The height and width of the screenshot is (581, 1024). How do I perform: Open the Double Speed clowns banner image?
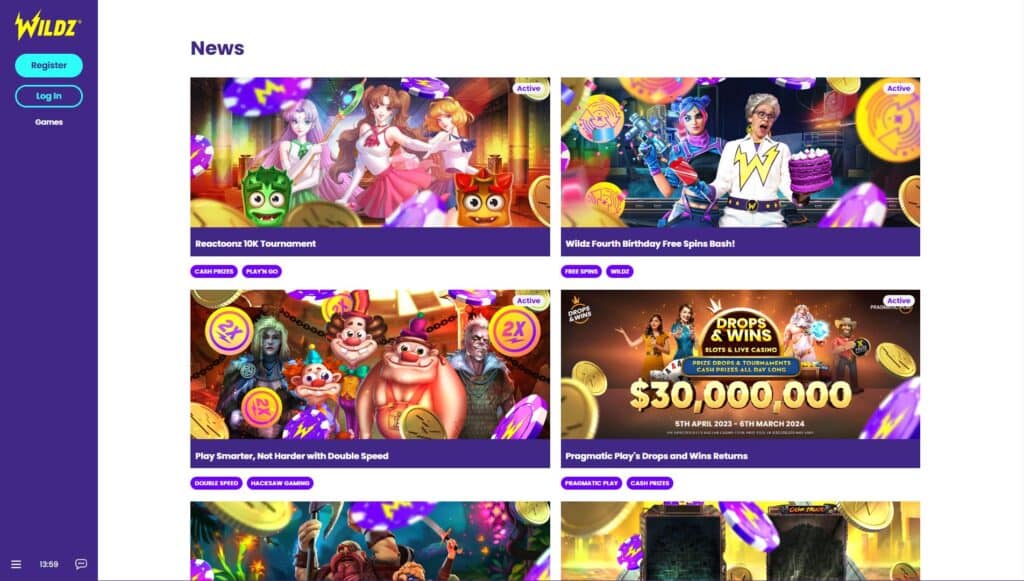(370, 364)
